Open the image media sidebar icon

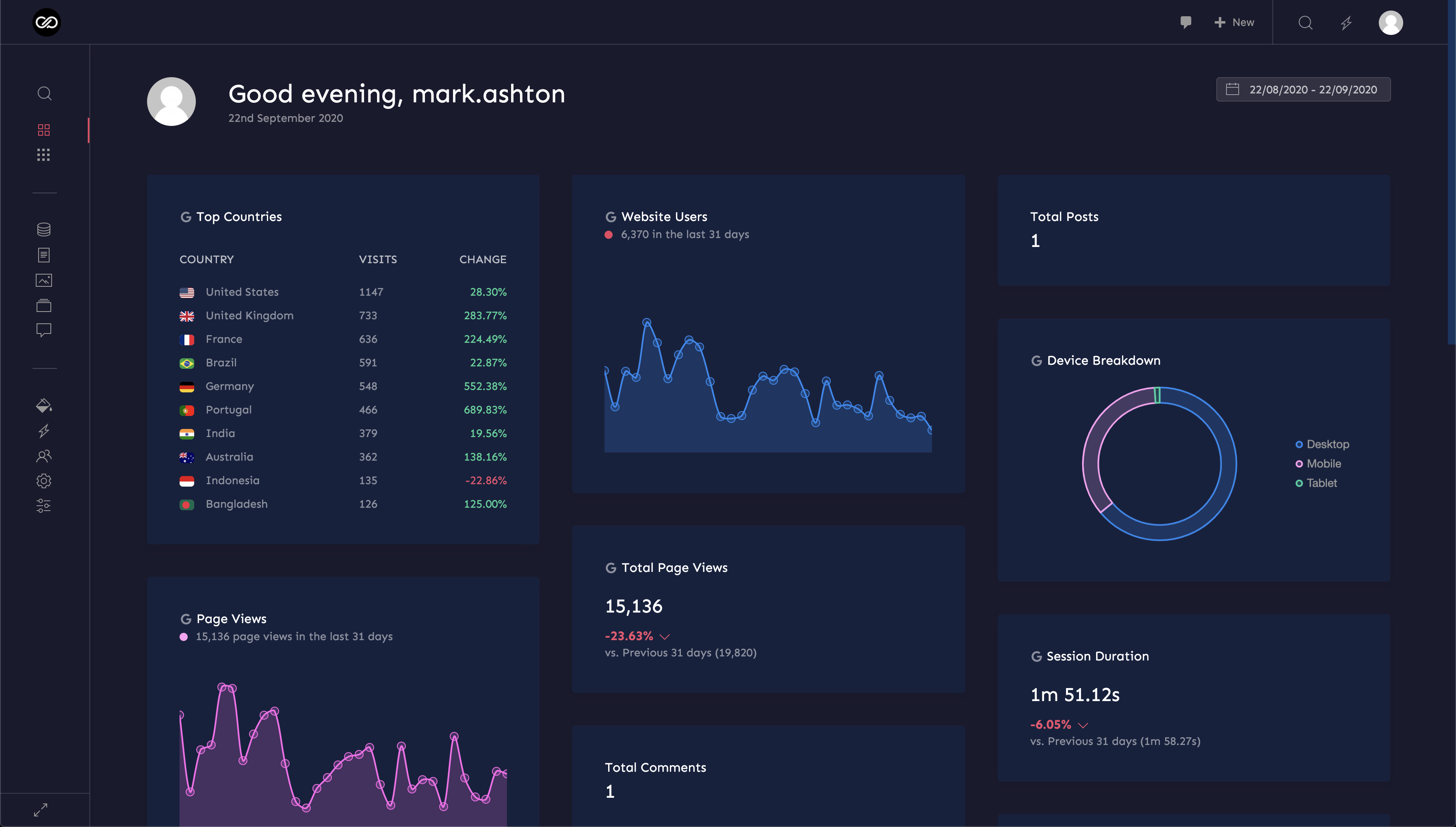tap(44, 280)
